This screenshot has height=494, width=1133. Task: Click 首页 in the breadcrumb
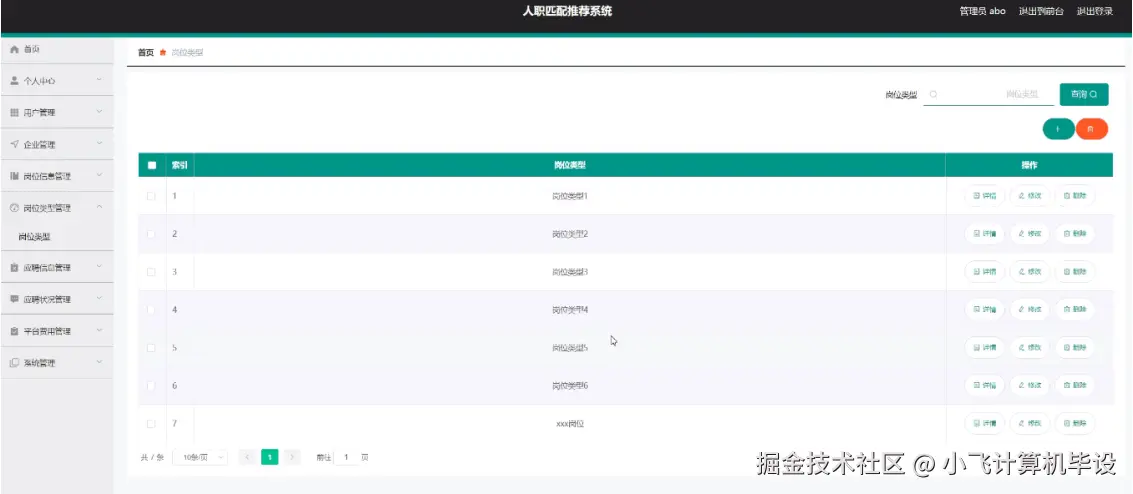tap(145, 53)
